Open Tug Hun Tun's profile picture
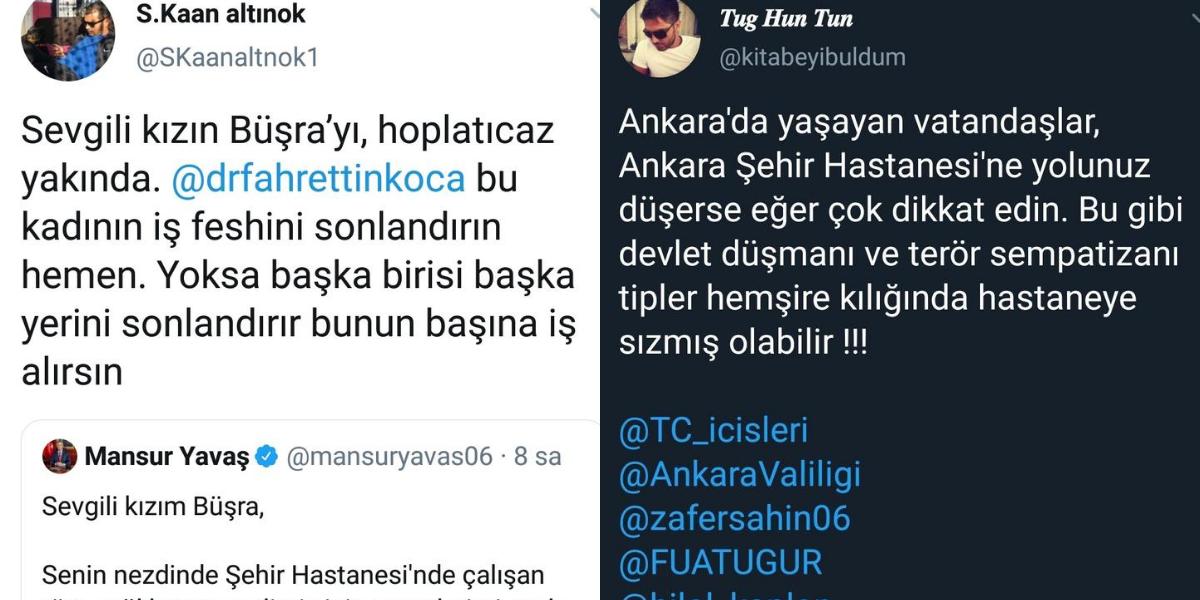 659,37
